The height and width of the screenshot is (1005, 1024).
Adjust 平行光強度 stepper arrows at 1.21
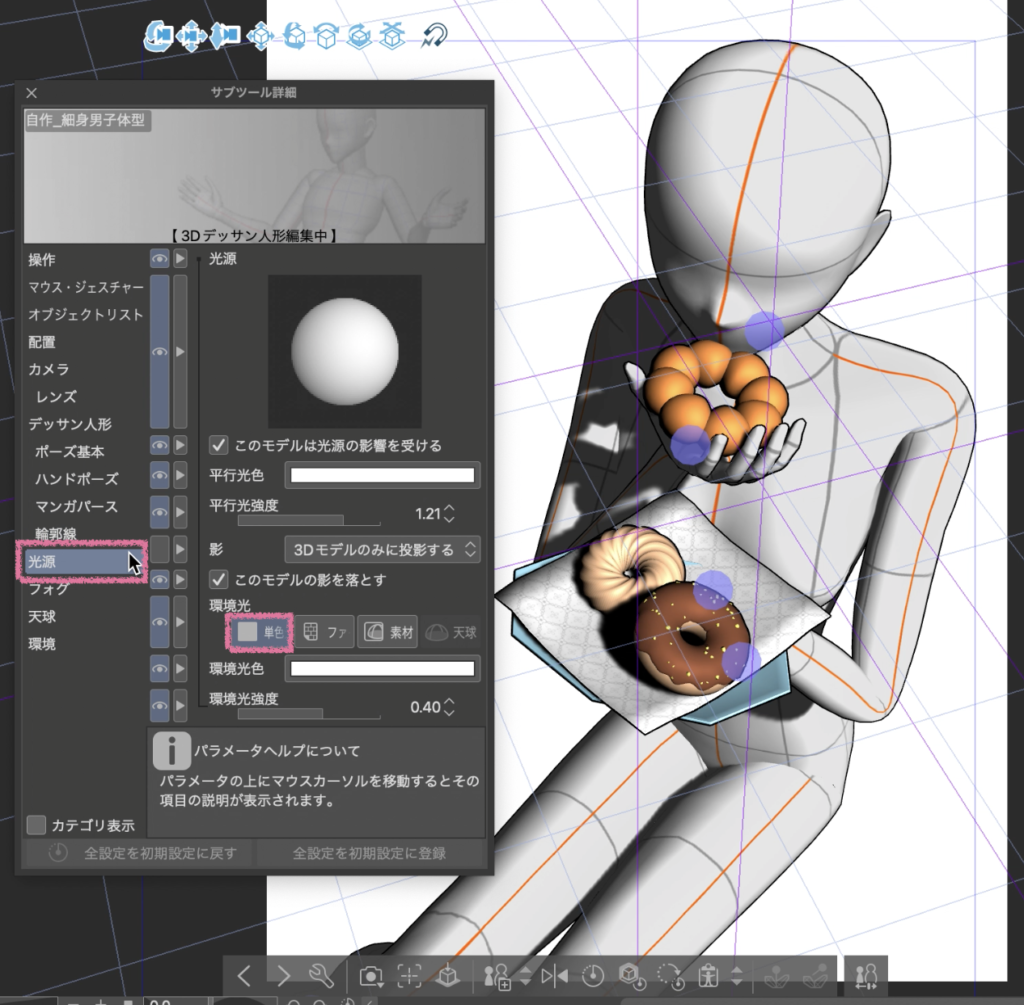[x=448, y=514]
